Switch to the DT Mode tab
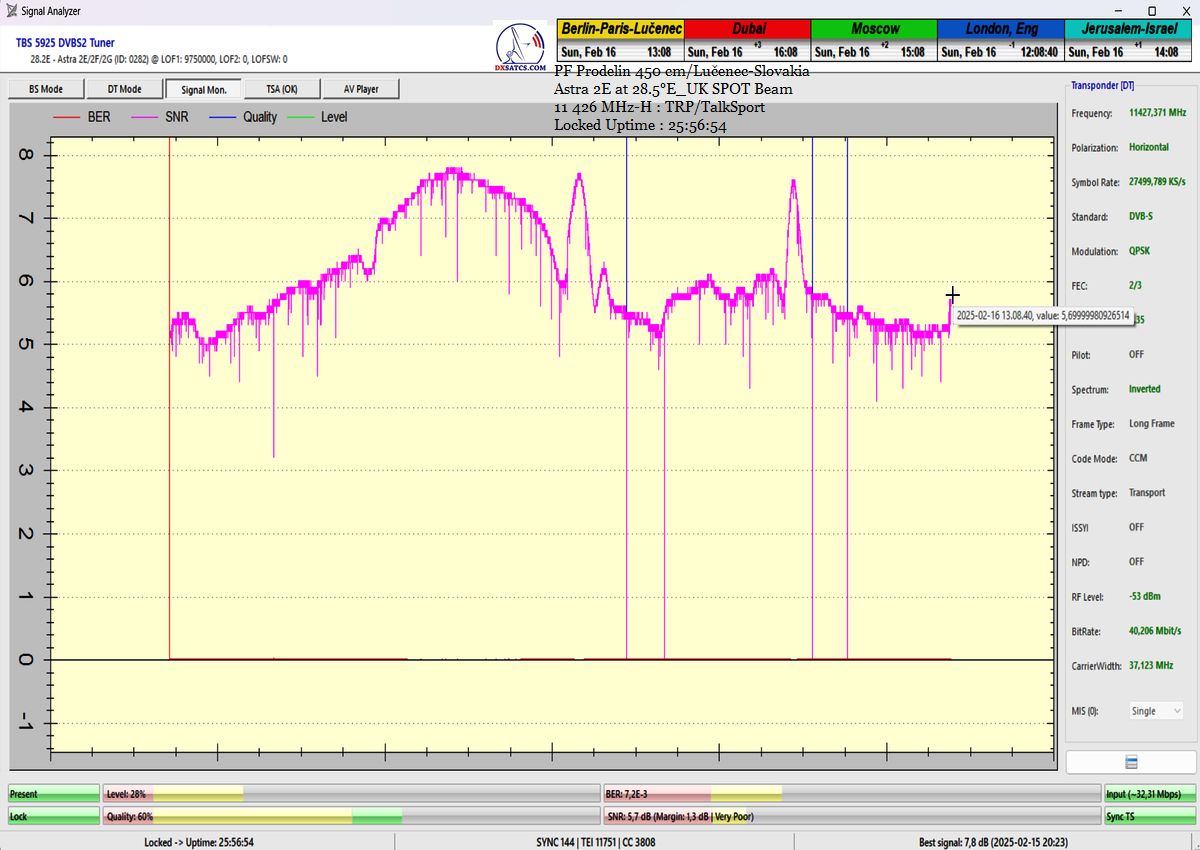Viewport: 1200px width, 850px height. (124, 89)
